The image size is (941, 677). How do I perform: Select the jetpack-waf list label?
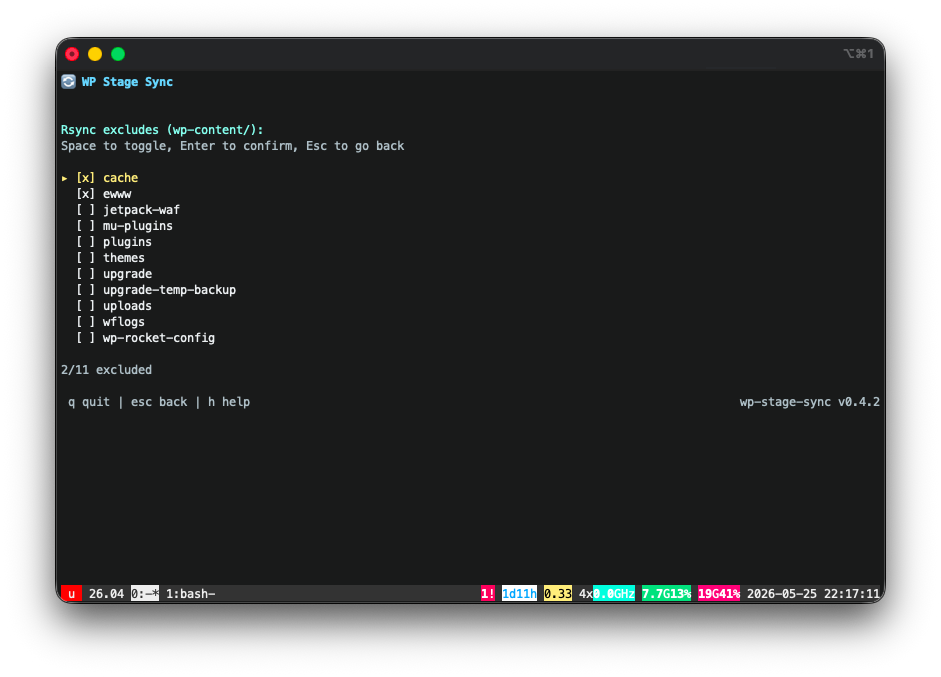[x=141, y=210]
